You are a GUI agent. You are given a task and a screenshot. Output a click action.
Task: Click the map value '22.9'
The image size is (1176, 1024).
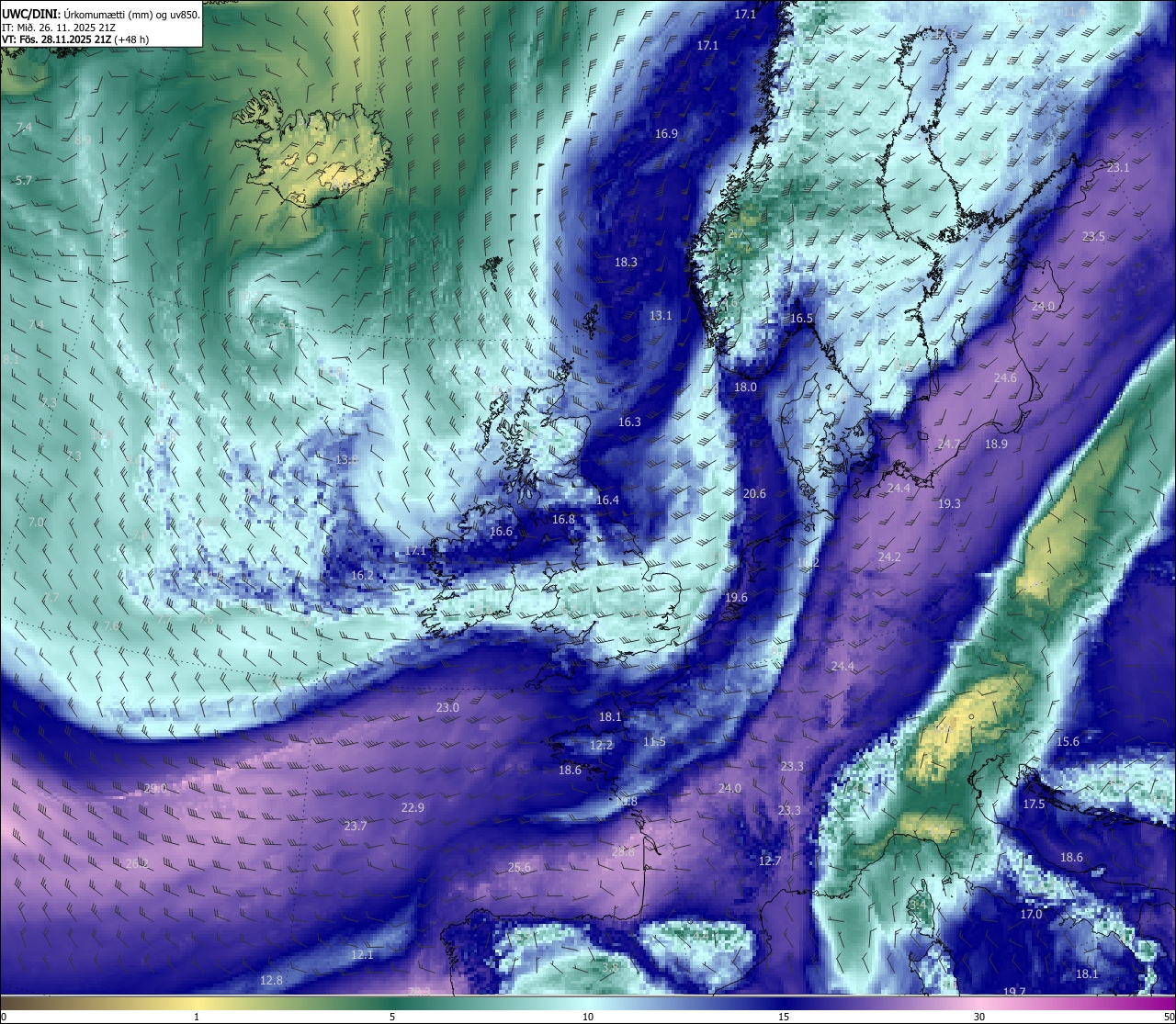413,807
